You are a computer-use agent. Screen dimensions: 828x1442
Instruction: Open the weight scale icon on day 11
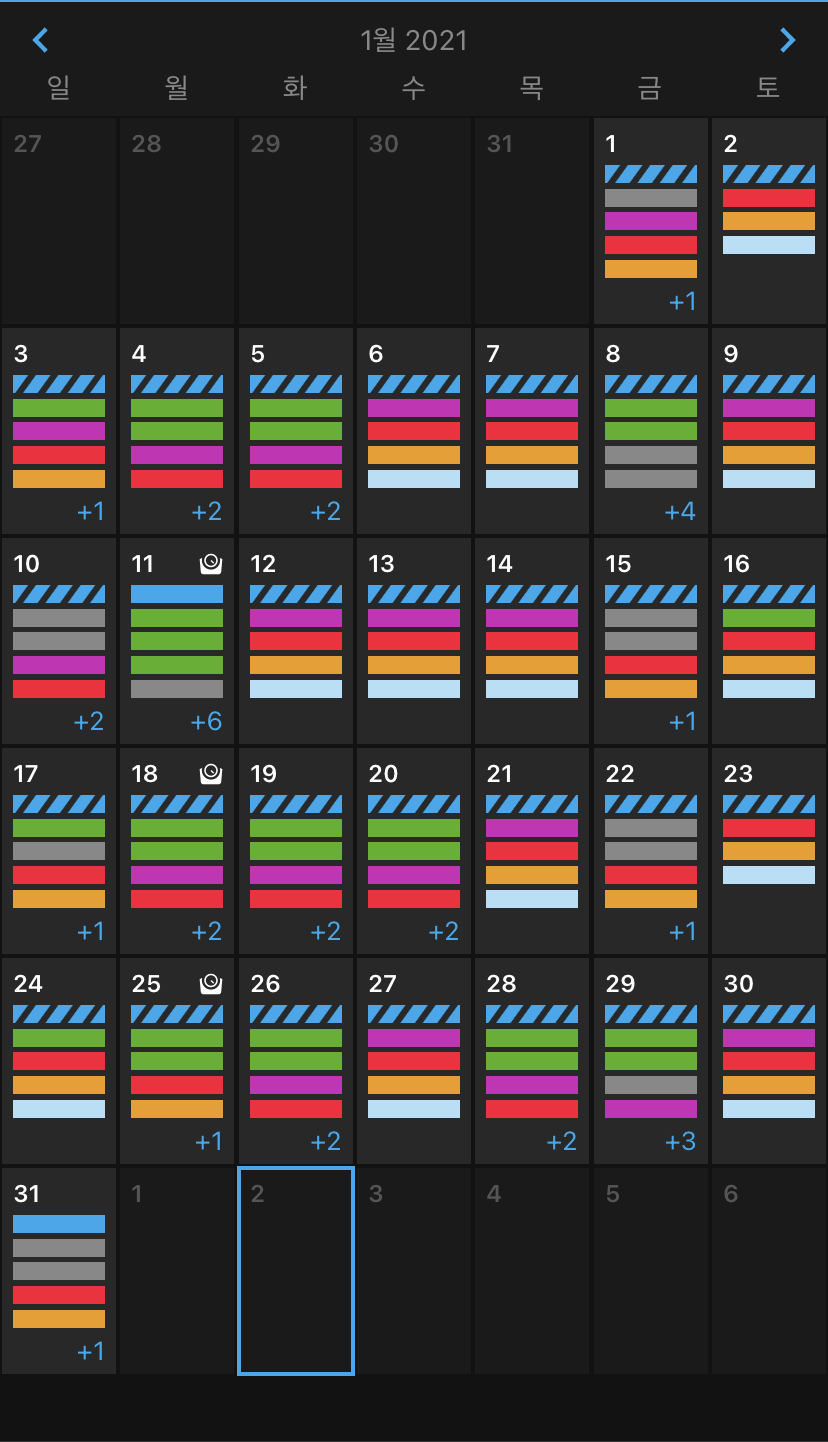click(x=210, y=564)
